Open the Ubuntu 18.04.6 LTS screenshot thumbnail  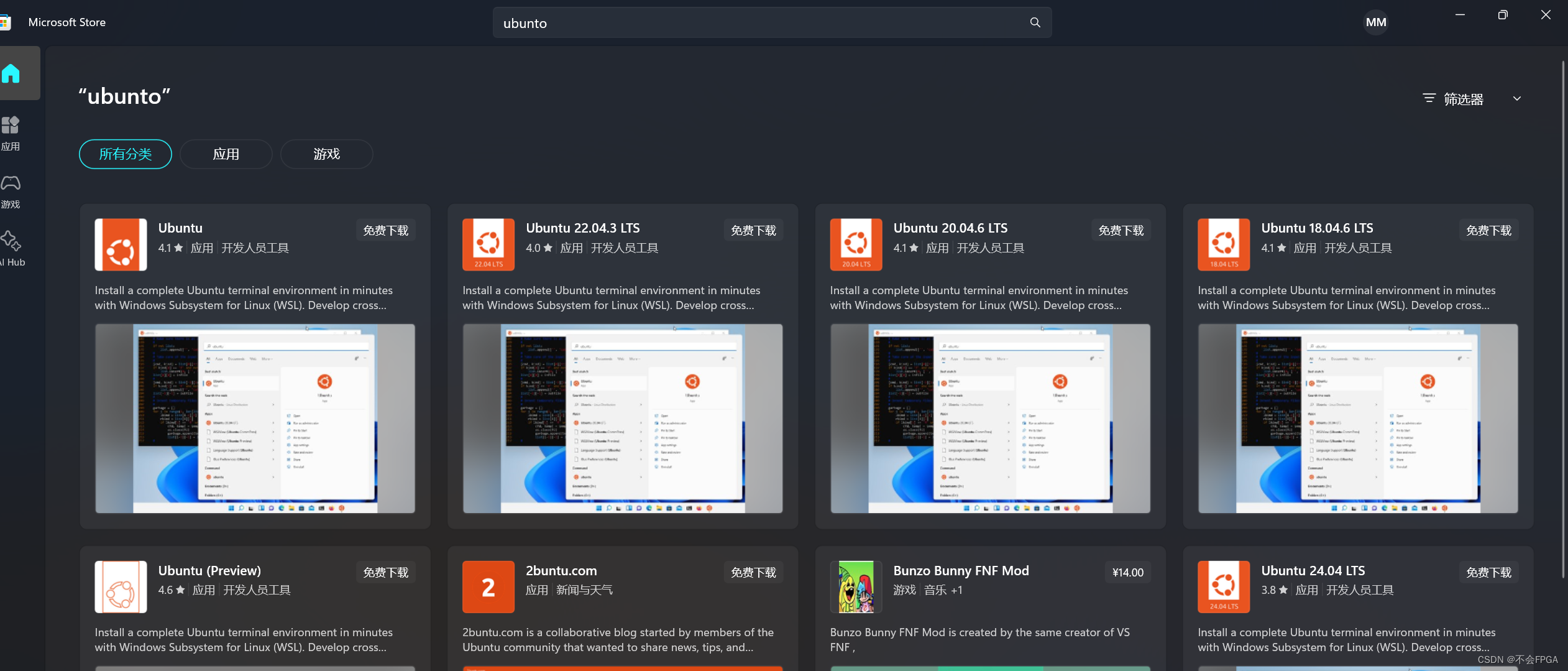click(1358, 419)
